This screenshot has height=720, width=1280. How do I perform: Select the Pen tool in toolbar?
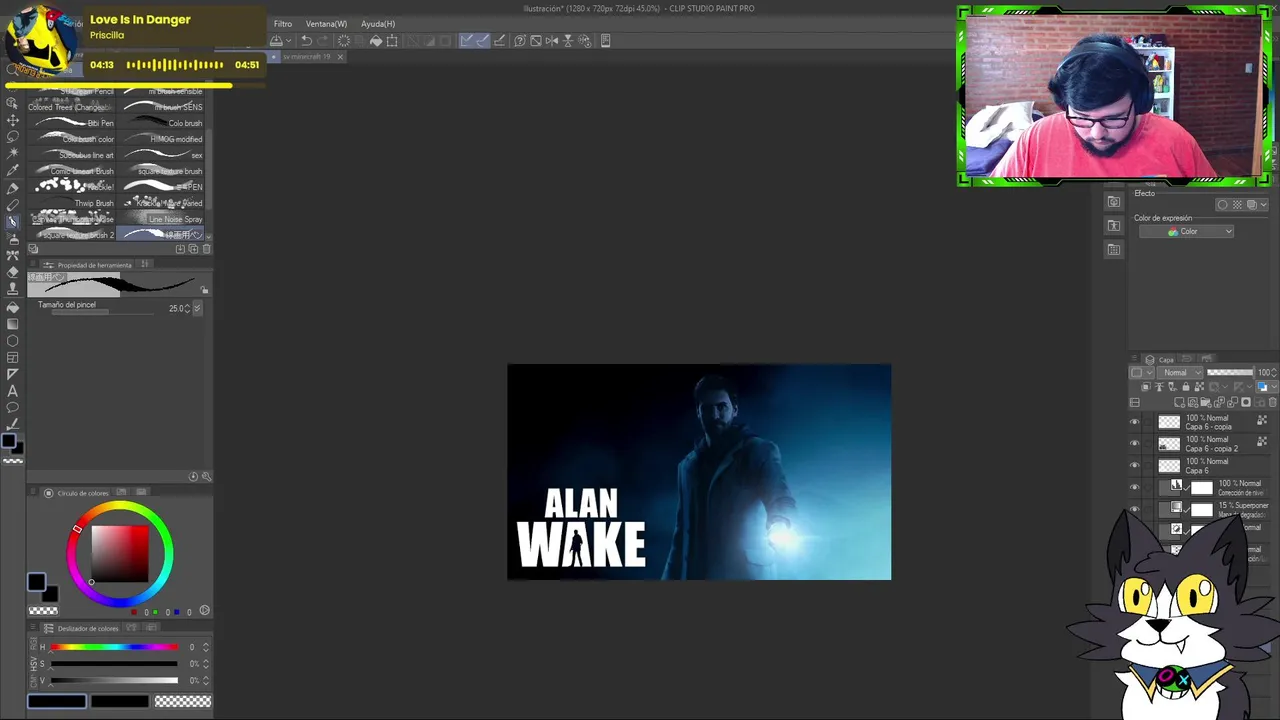(x=13, y=188)
